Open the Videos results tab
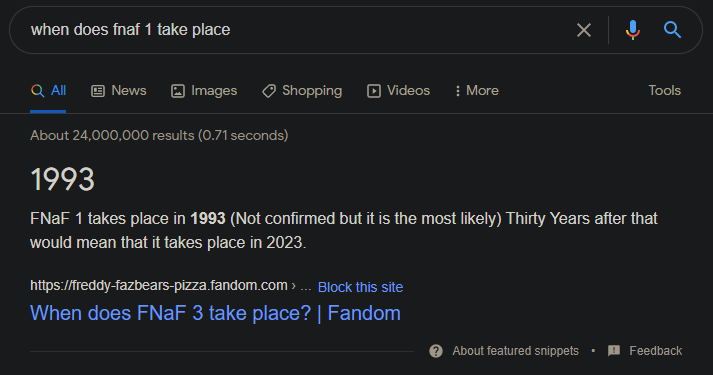 [x=398, y=91]
